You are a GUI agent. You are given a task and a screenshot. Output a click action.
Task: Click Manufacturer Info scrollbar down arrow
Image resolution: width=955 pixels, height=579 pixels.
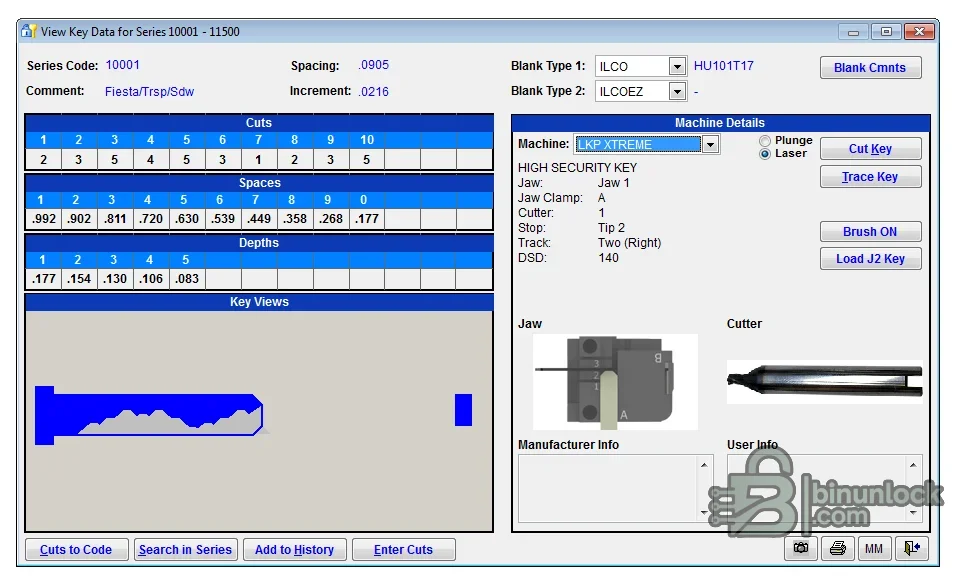coord(704,512)
